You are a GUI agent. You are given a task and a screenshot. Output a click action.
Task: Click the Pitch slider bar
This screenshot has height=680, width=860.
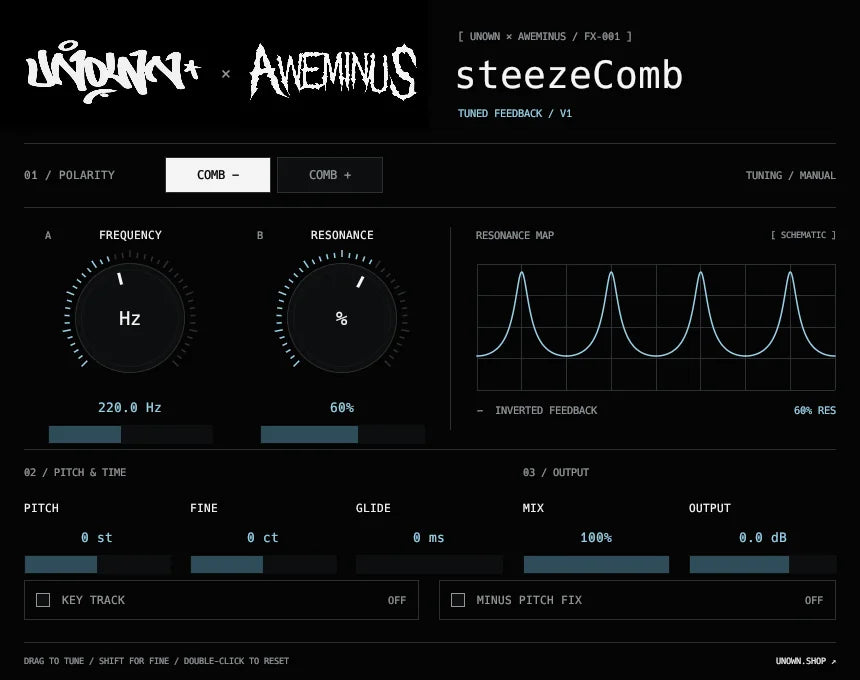click(98, 564)
